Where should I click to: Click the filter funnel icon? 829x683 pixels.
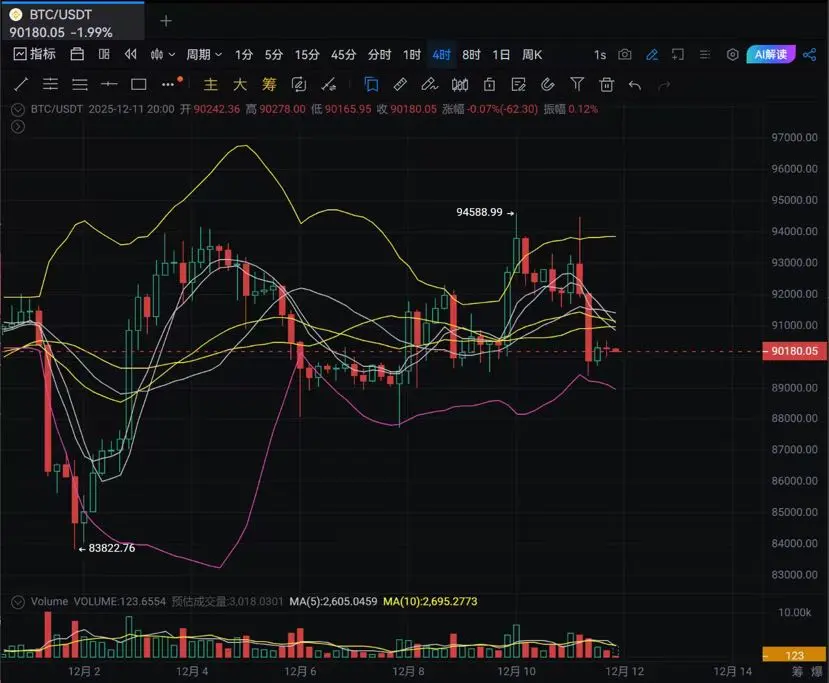point(577,84)
